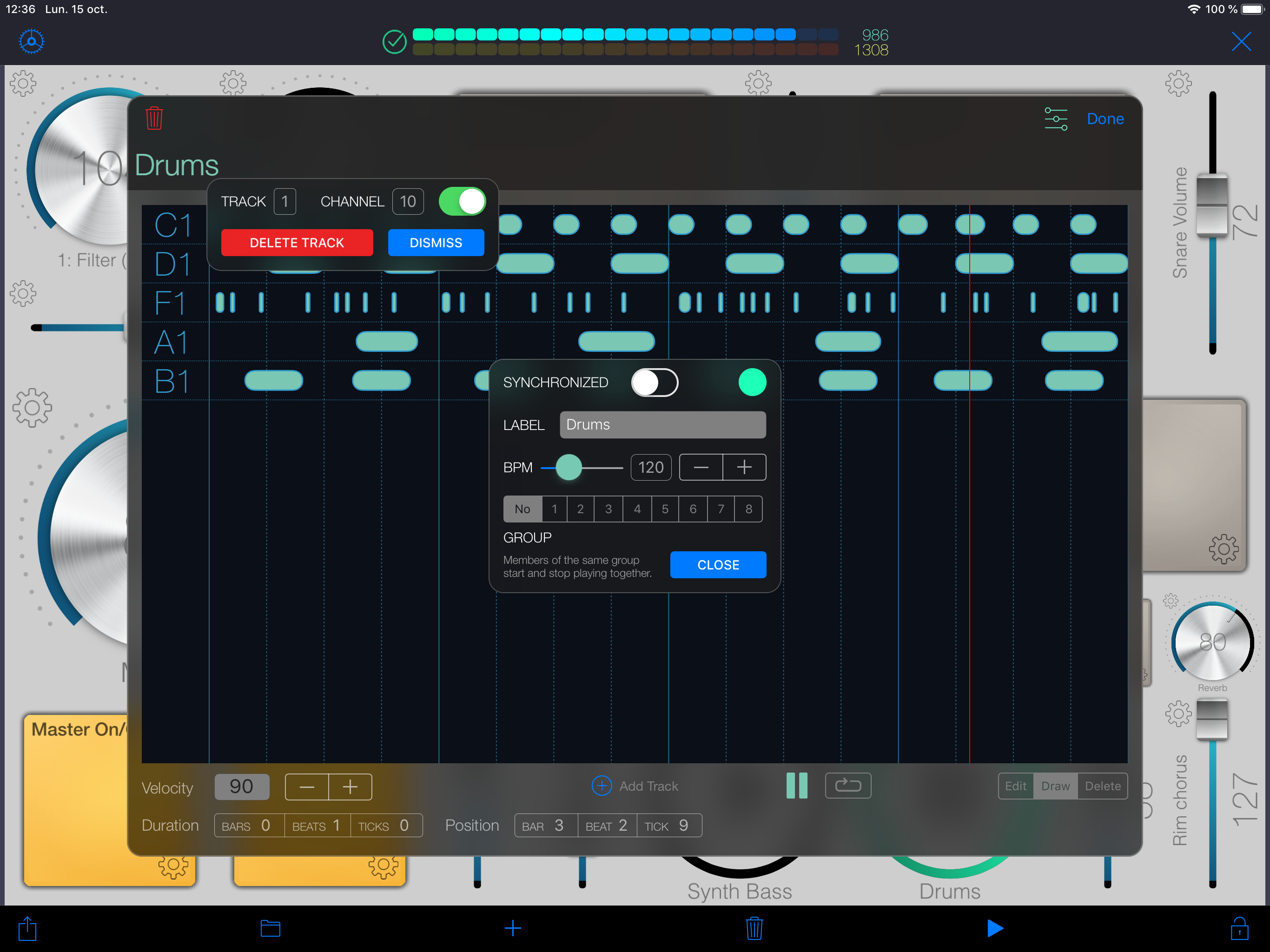Screen dimensions: 1270x952
Task: Decrease velocity with the minus stepper
Action: tap(307, 787)
